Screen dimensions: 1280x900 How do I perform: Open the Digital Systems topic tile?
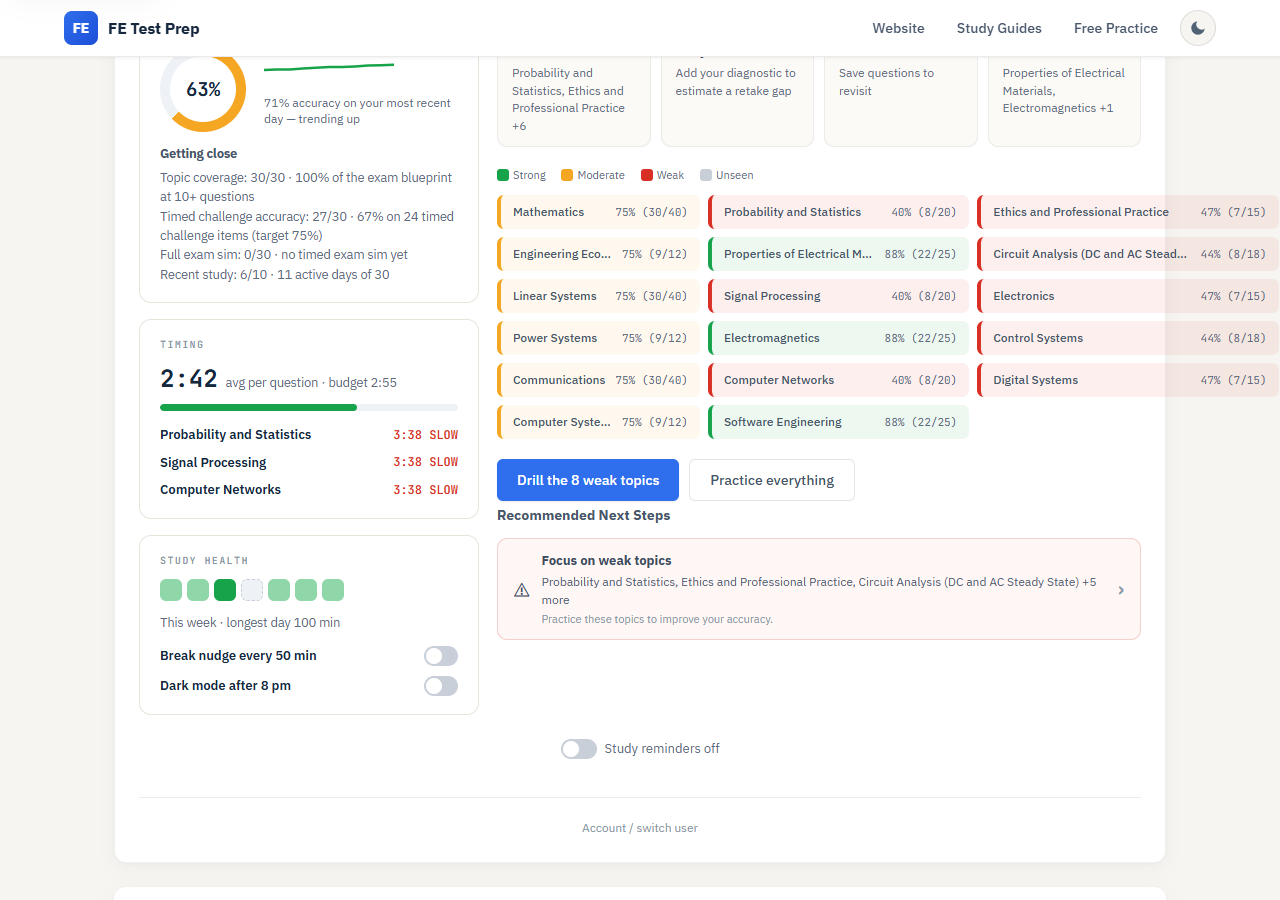pos(1128,380)
